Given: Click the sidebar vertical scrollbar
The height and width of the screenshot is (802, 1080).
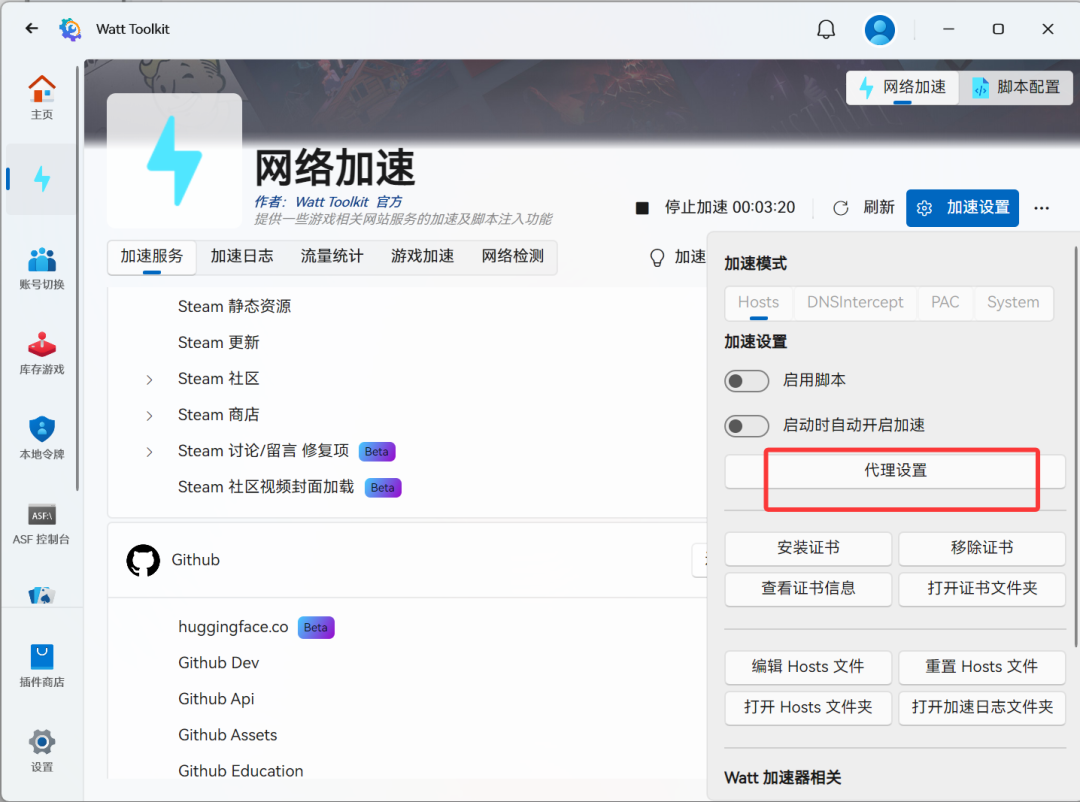Looking at the screenshot, I should tap(78, 276).
